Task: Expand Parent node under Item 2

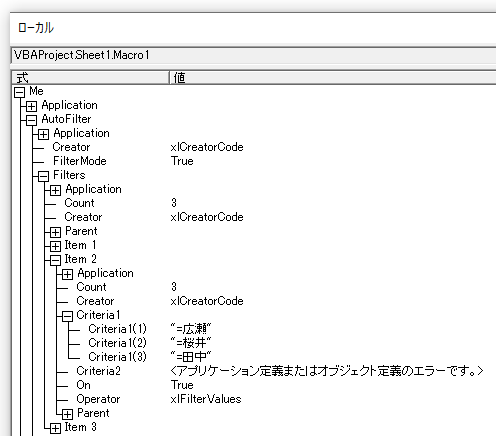Action: point(67,414)
